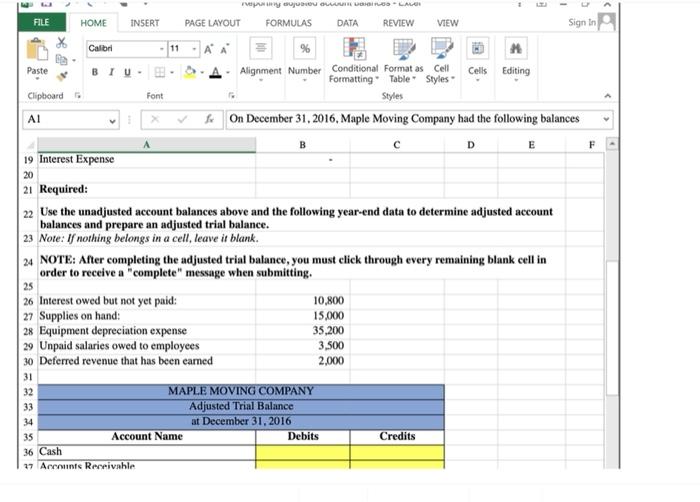The image size is (700, 502).
Task: Click the Copy icon
Action: coord(61,59)
